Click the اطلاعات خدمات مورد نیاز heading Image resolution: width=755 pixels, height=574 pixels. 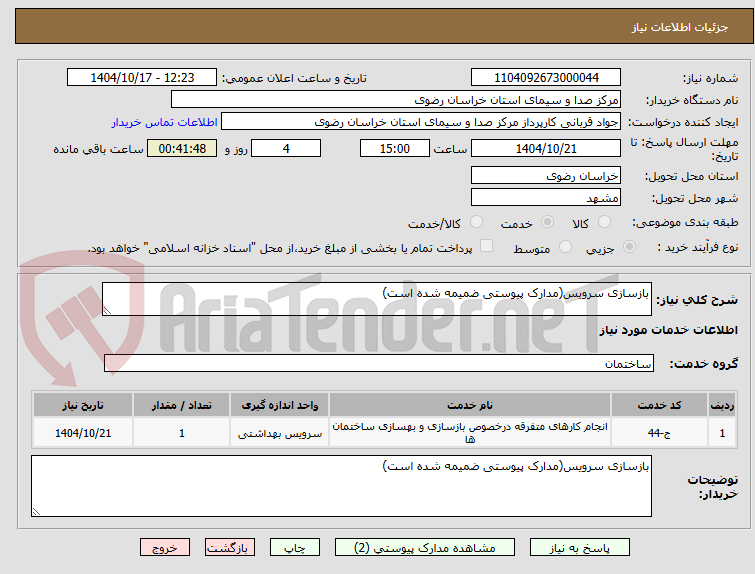coord(668,330)
